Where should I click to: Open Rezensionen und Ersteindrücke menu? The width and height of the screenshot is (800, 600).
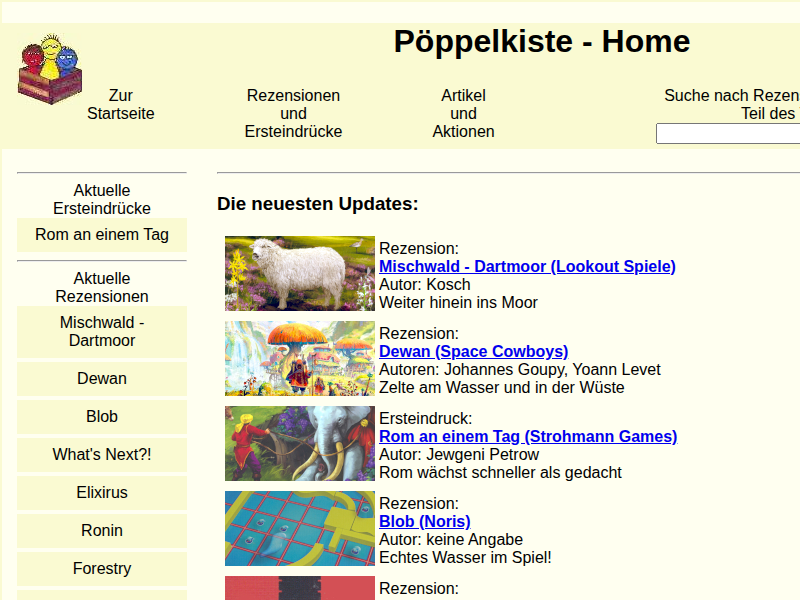click(x=293, y=114)
